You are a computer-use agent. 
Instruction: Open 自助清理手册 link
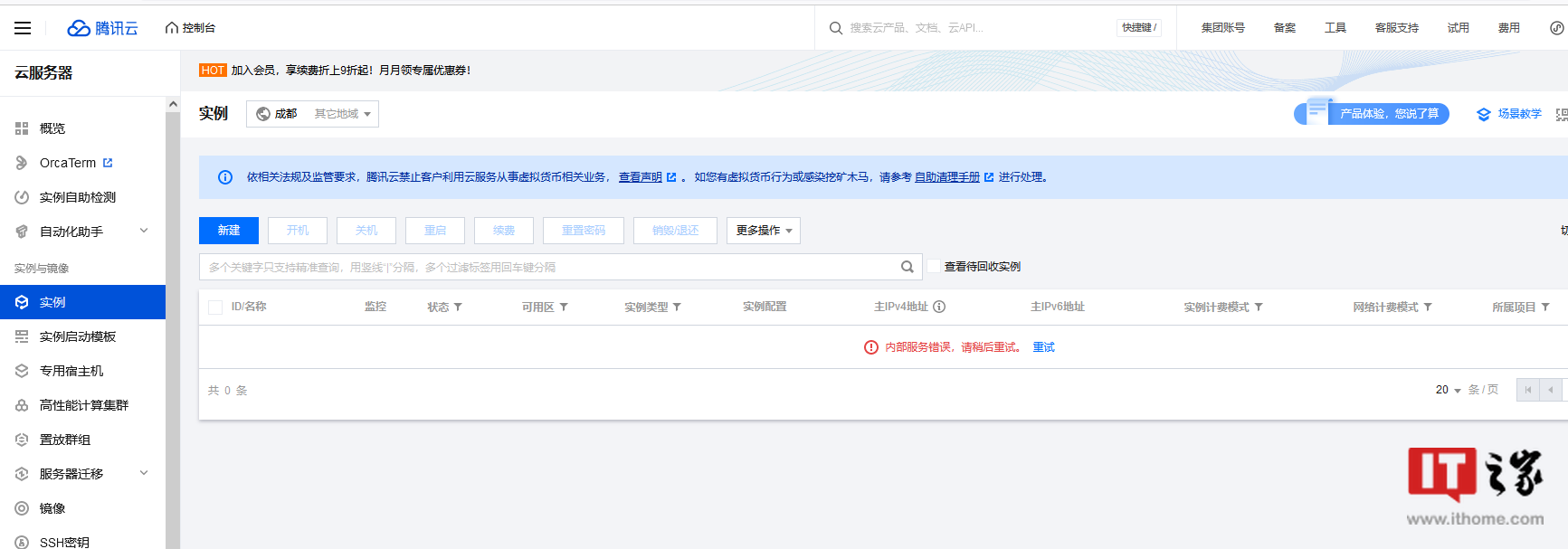(x=947, y=177)
